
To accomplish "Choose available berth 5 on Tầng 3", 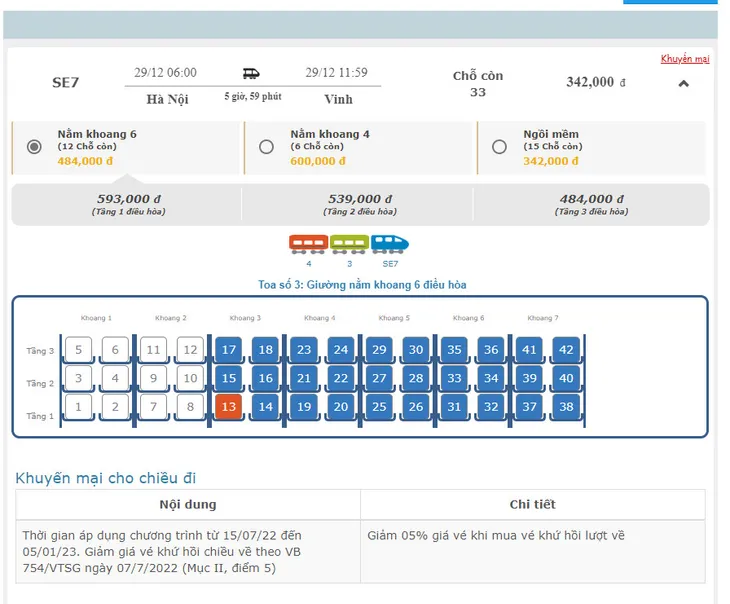I will pyautogui.click(x=78, y=350).
